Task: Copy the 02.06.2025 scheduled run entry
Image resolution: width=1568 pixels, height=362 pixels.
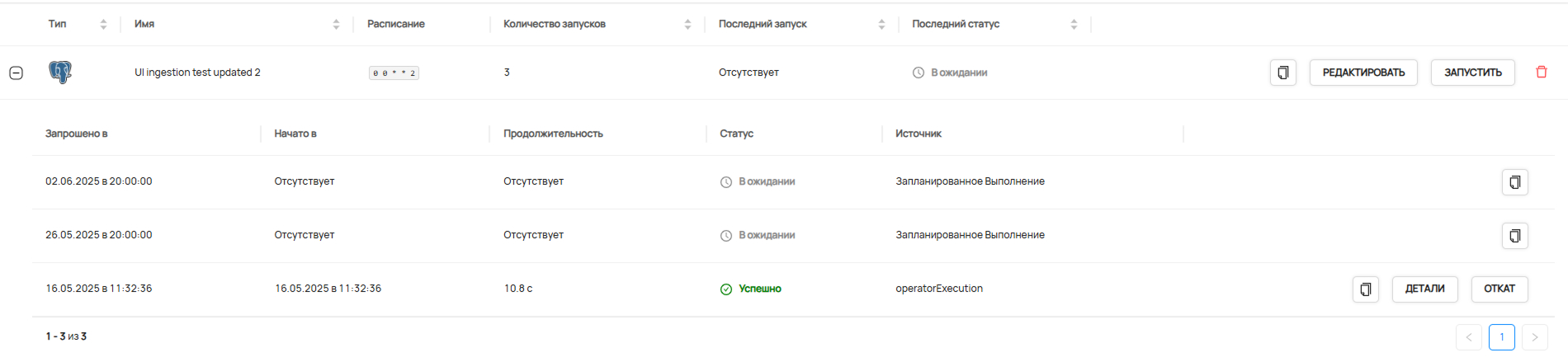Action: click(1514, 182)
